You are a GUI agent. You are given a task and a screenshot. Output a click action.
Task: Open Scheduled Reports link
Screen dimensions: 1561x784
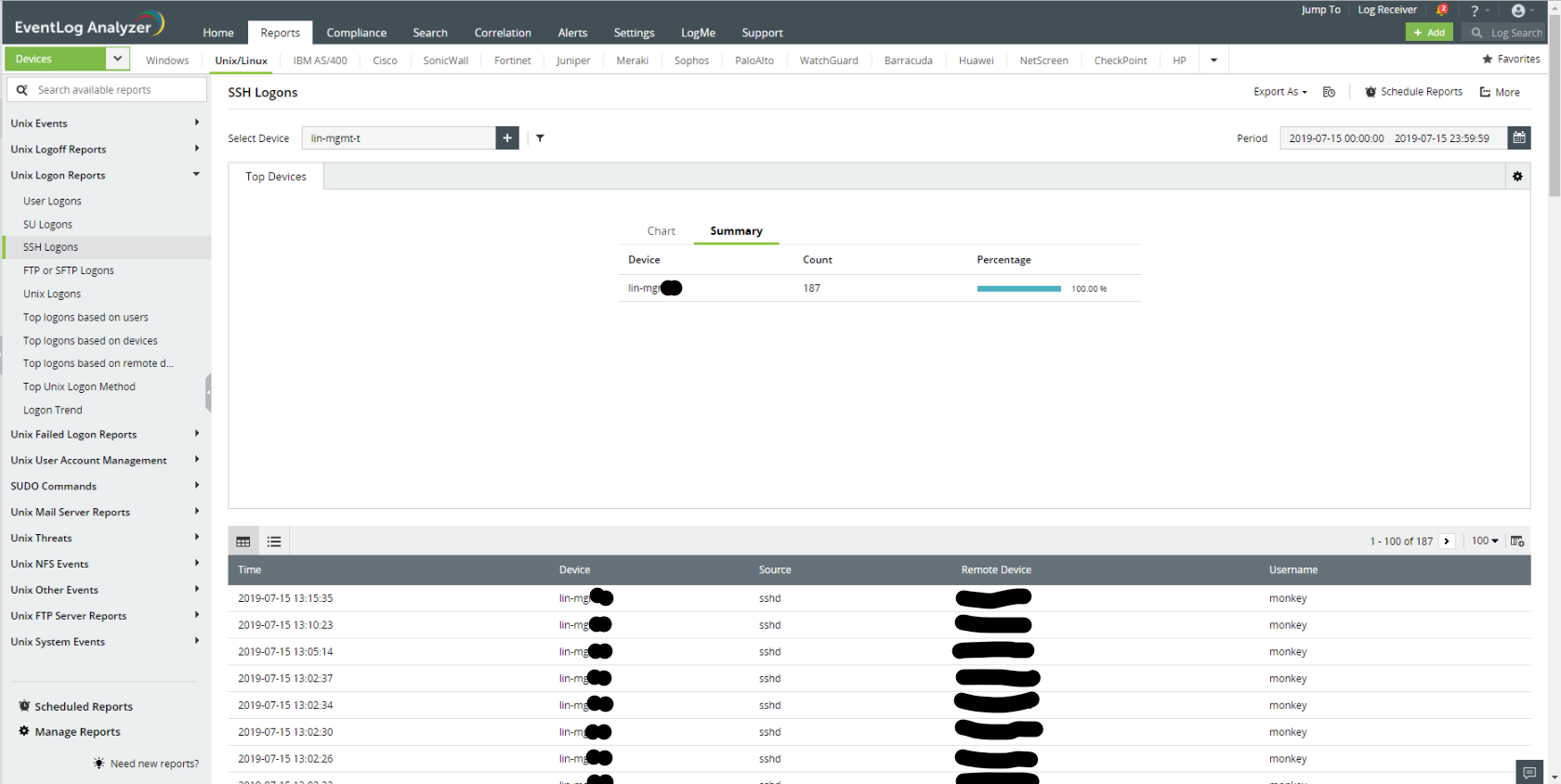coord(76,706)
